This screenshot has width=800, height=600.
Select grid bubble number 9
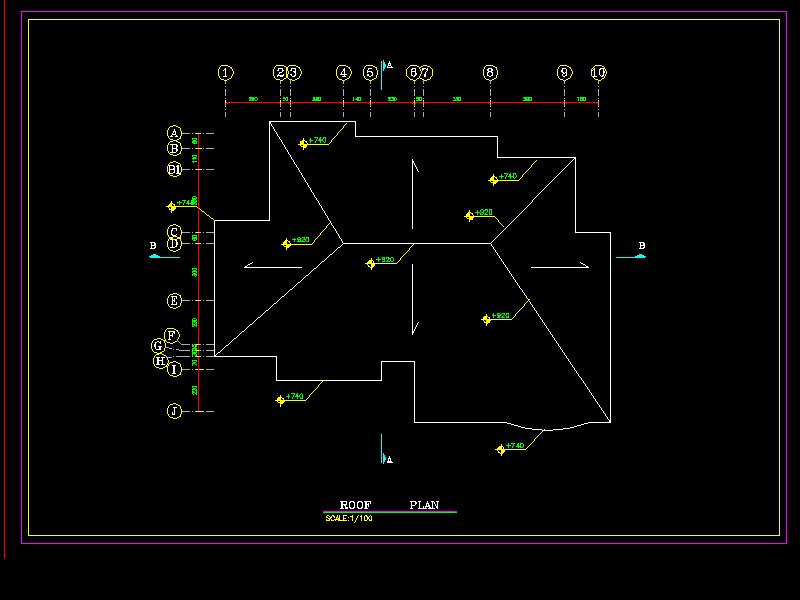564,72
